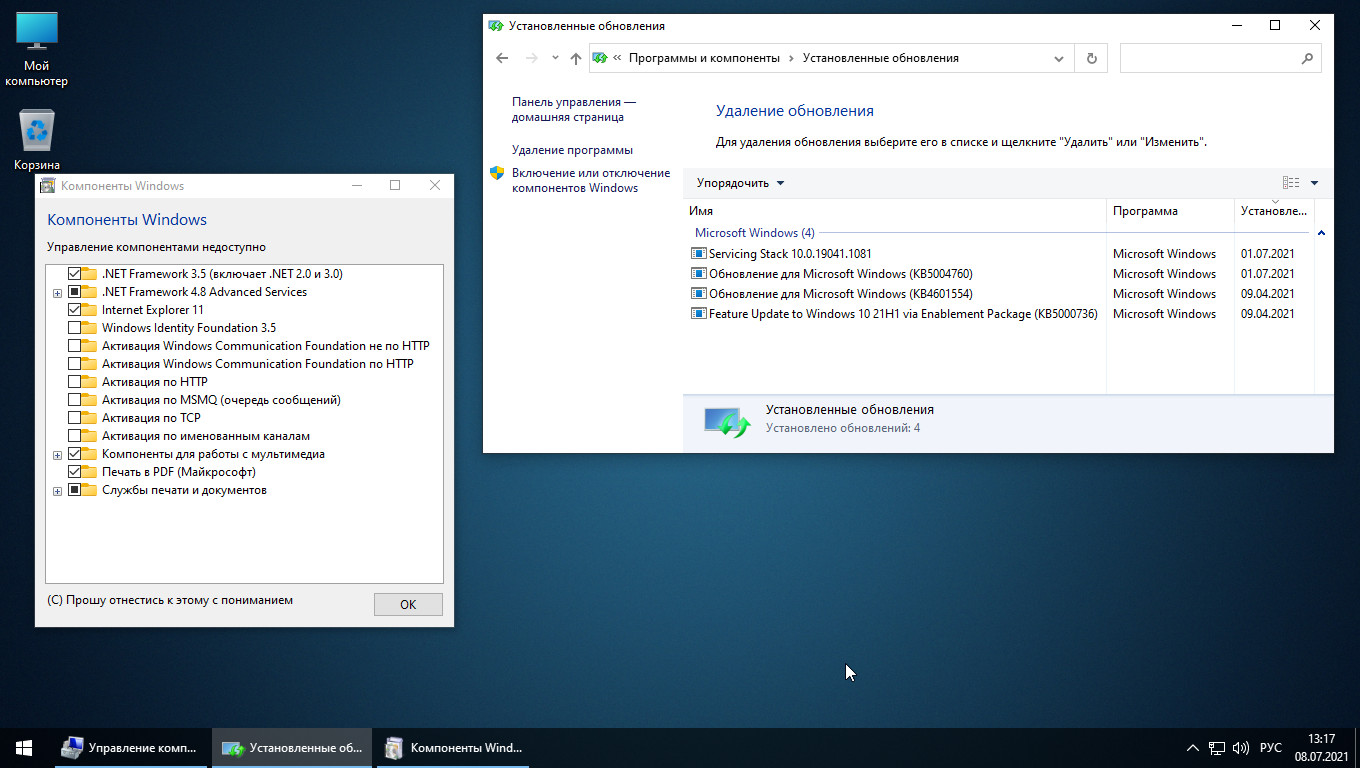
Task: Open the Упорядочить dropdown menu
Action: [x=740, y=183]
